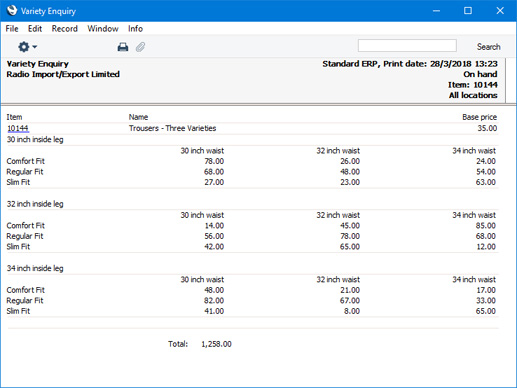
Task: Open the Record menu
Action: (x=65, y=29)
